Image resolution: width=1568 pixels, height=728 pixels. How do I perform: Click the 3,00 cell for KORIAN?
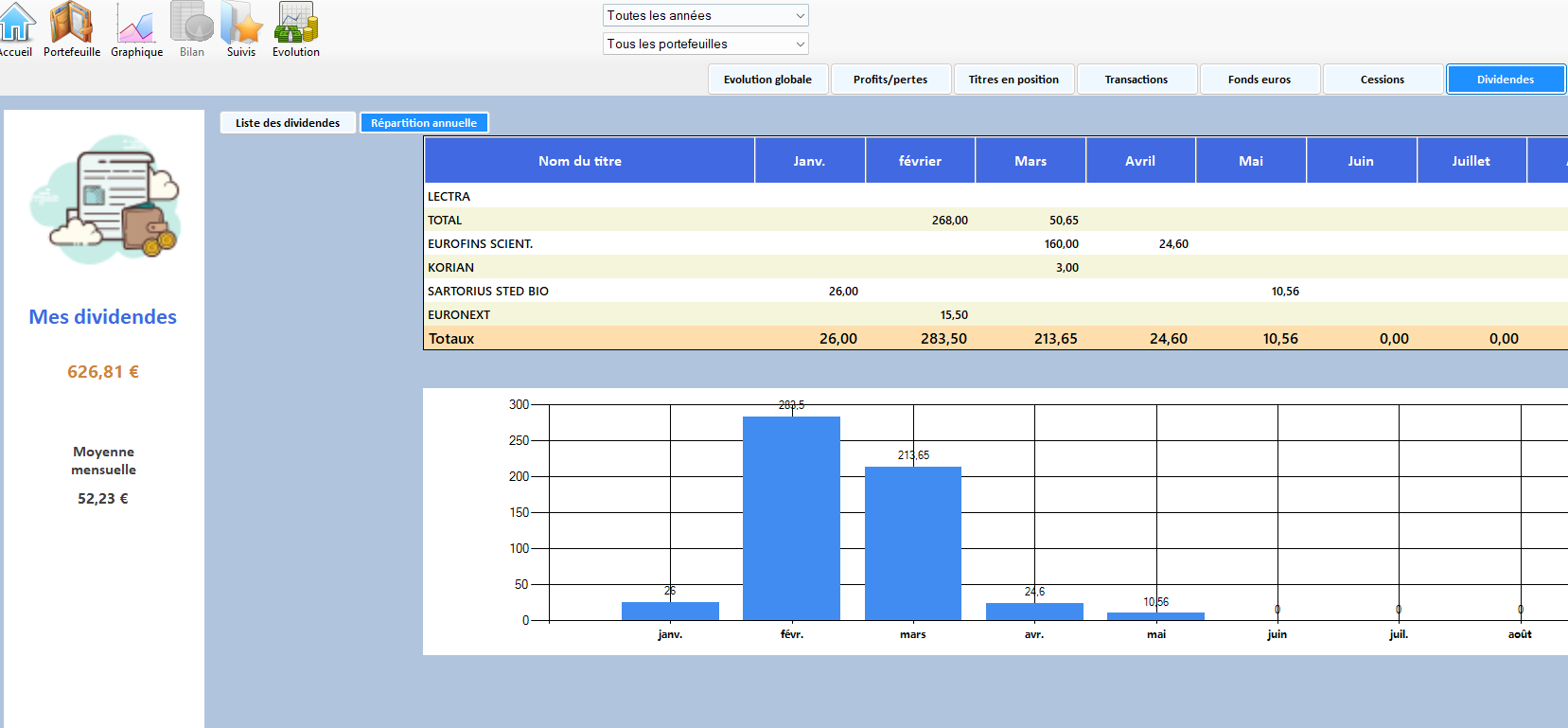click(1067, 267)
